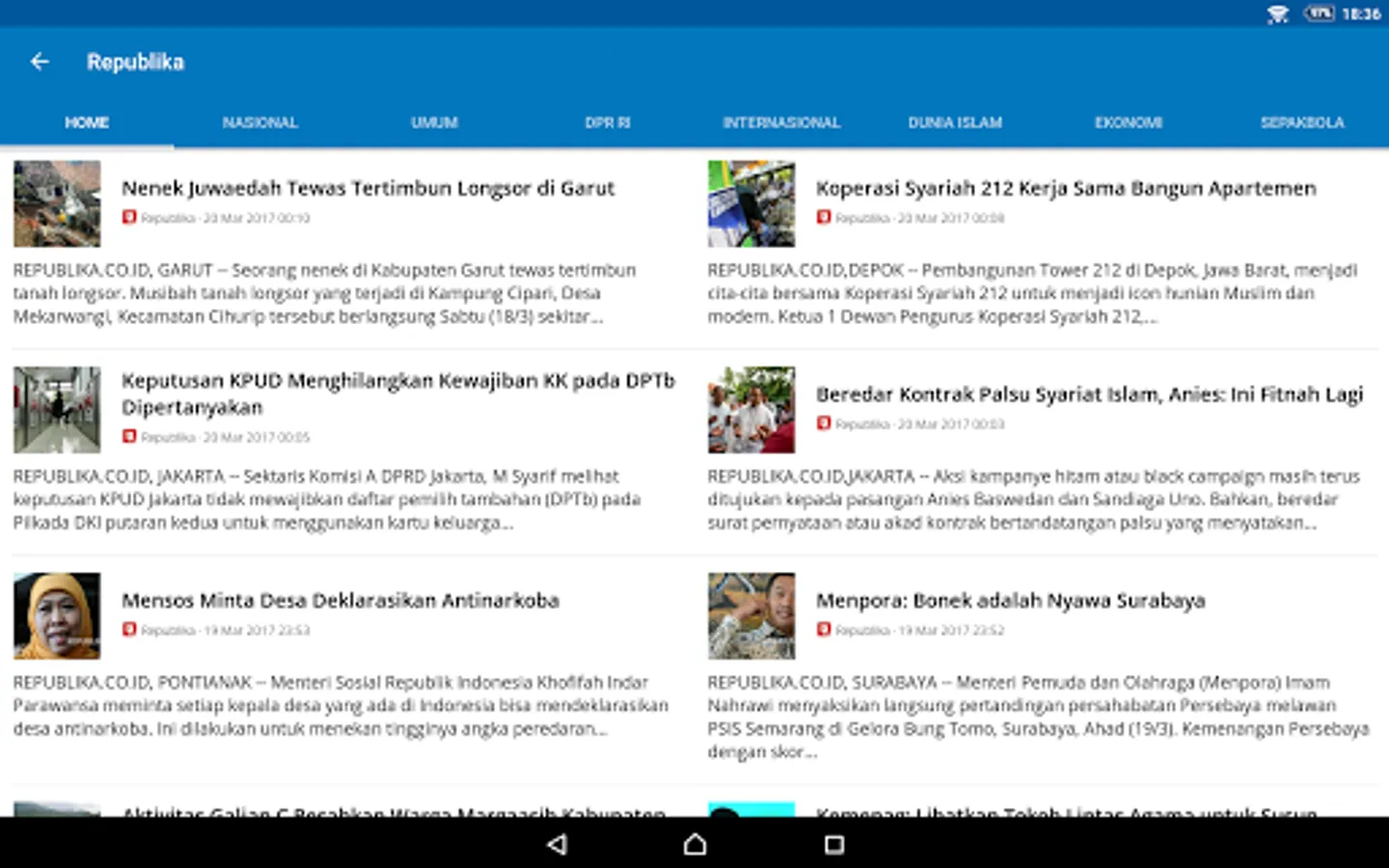Tap landslide thumbnail of Garut article
The image size is (1389, 868).
pos(57,203)
